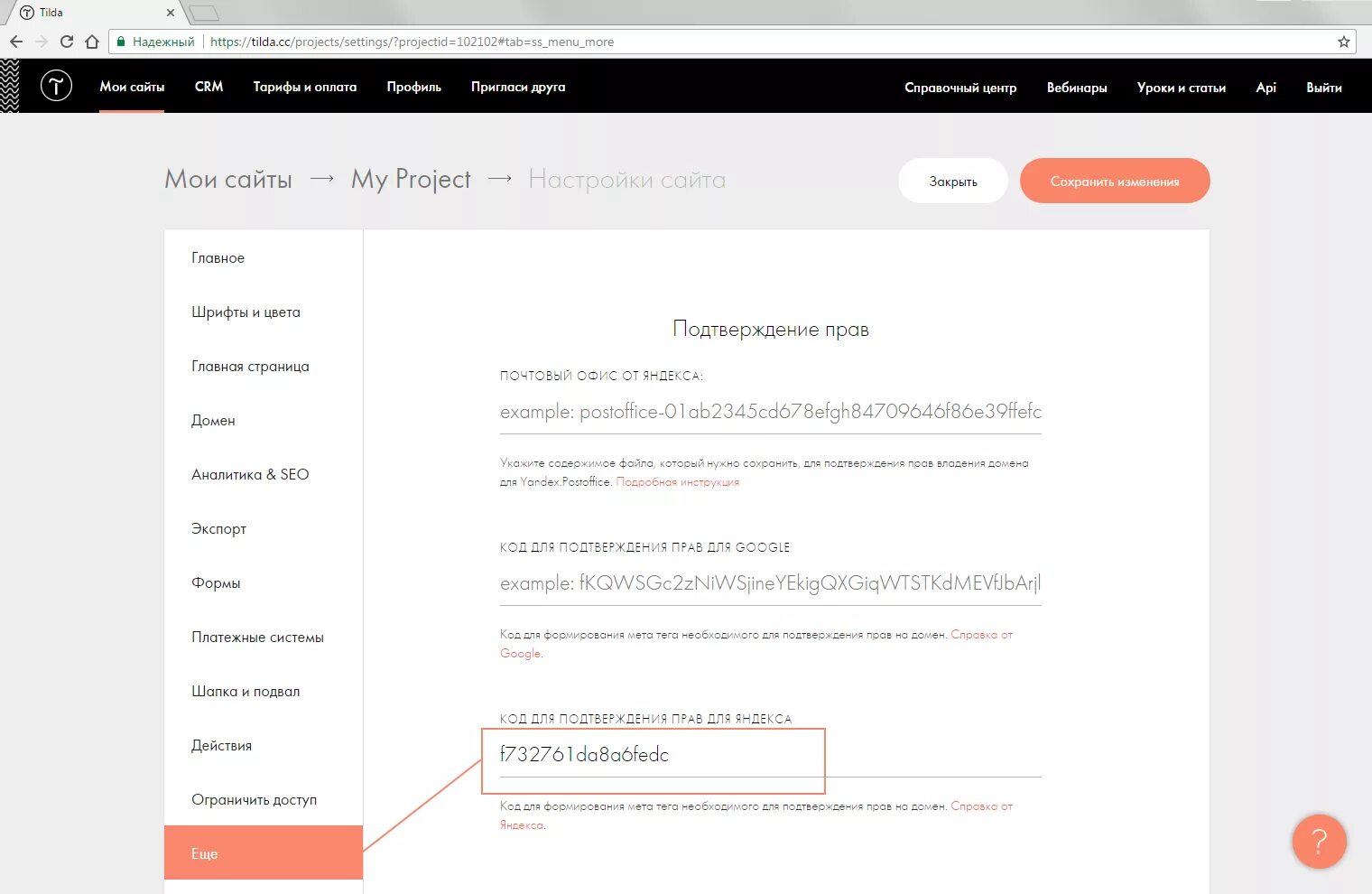The width and height of the screenshot is (1372, 894).
Task: Click the Закрыть button
Action: [953, 181]
